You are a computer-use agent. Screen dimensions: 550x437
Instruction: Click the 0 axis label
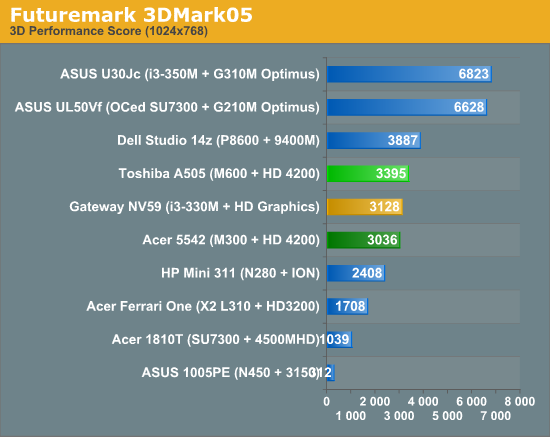coord(327,402)
